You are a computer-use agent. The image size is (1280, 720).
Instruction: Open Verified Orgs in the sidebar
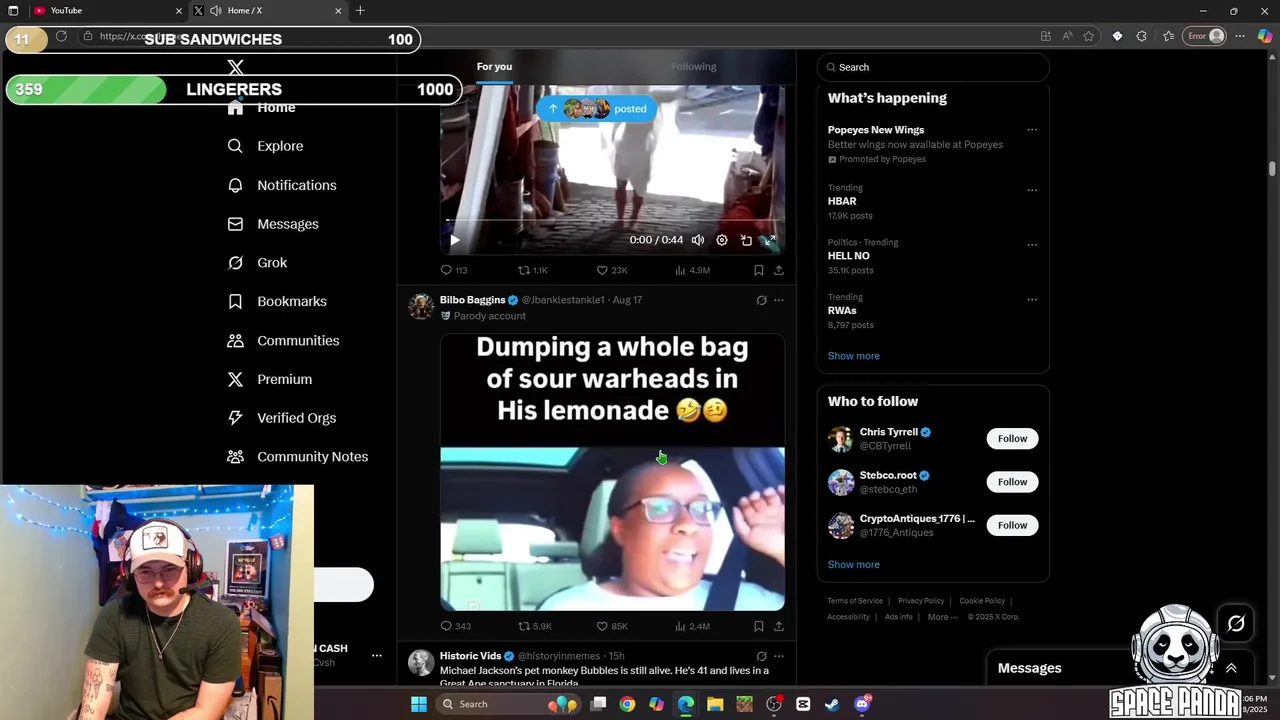click(x=281, y=418)
